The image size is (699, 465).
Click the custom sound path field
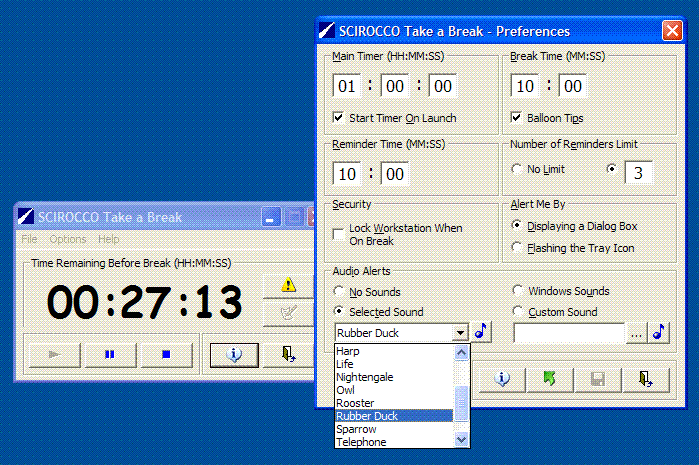[569, 333]
